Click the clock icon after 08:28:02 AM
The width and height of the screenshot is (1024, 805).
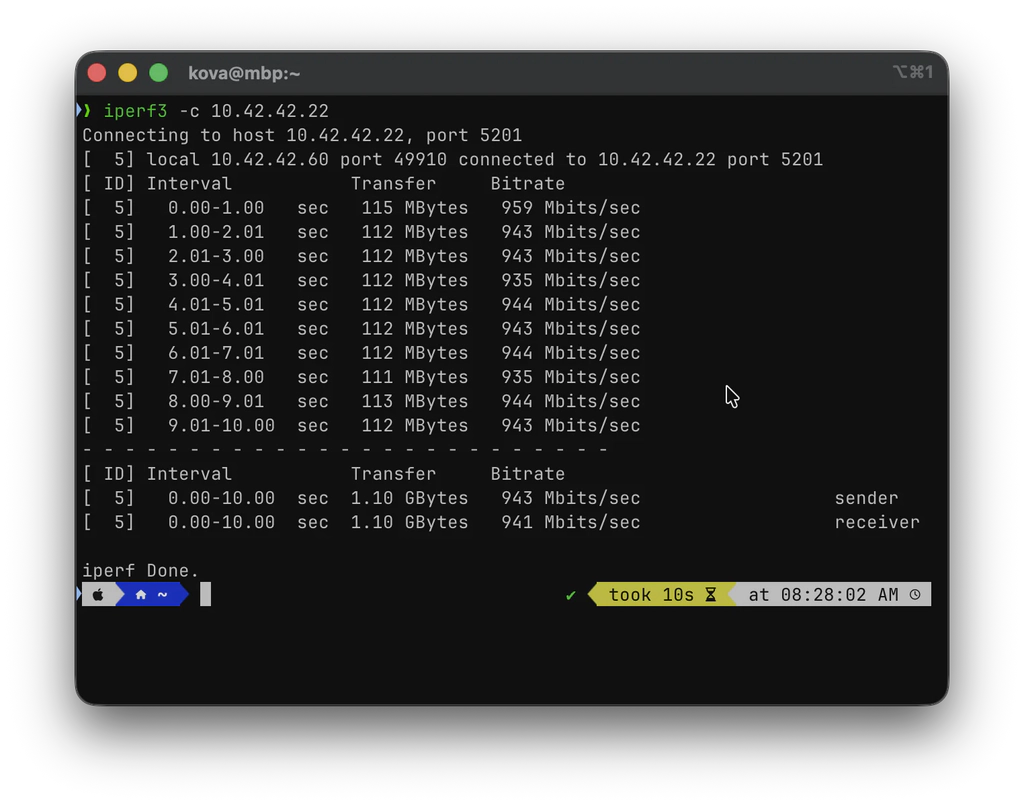pyautogui.click(x=915, y=594)
